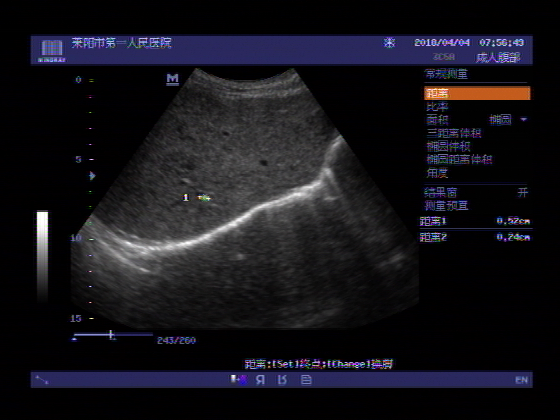Screen dimensions: 560x420
Task: Click the rotated R image-rotation icon
Action: (x=282, y=380)
